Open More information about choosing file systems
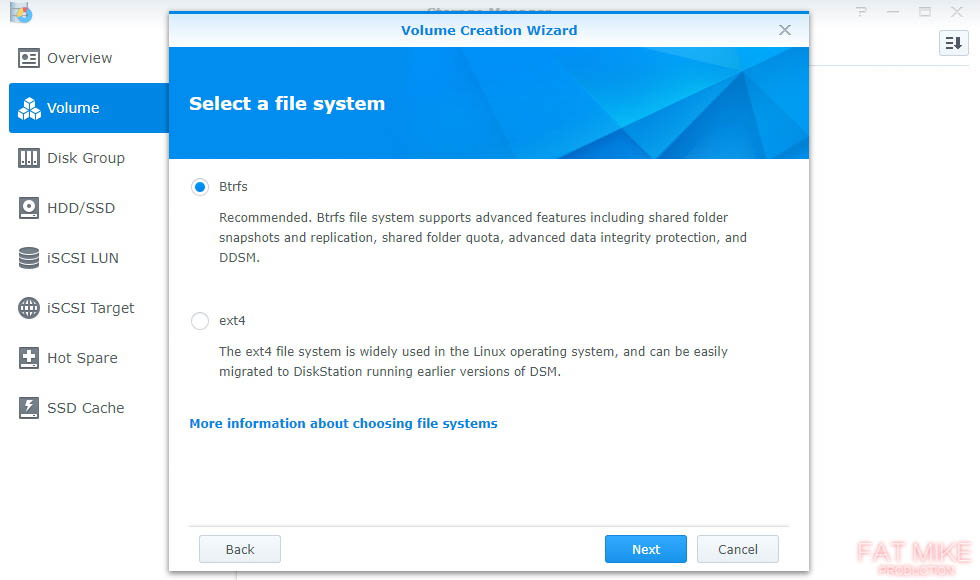 (343, 424)
